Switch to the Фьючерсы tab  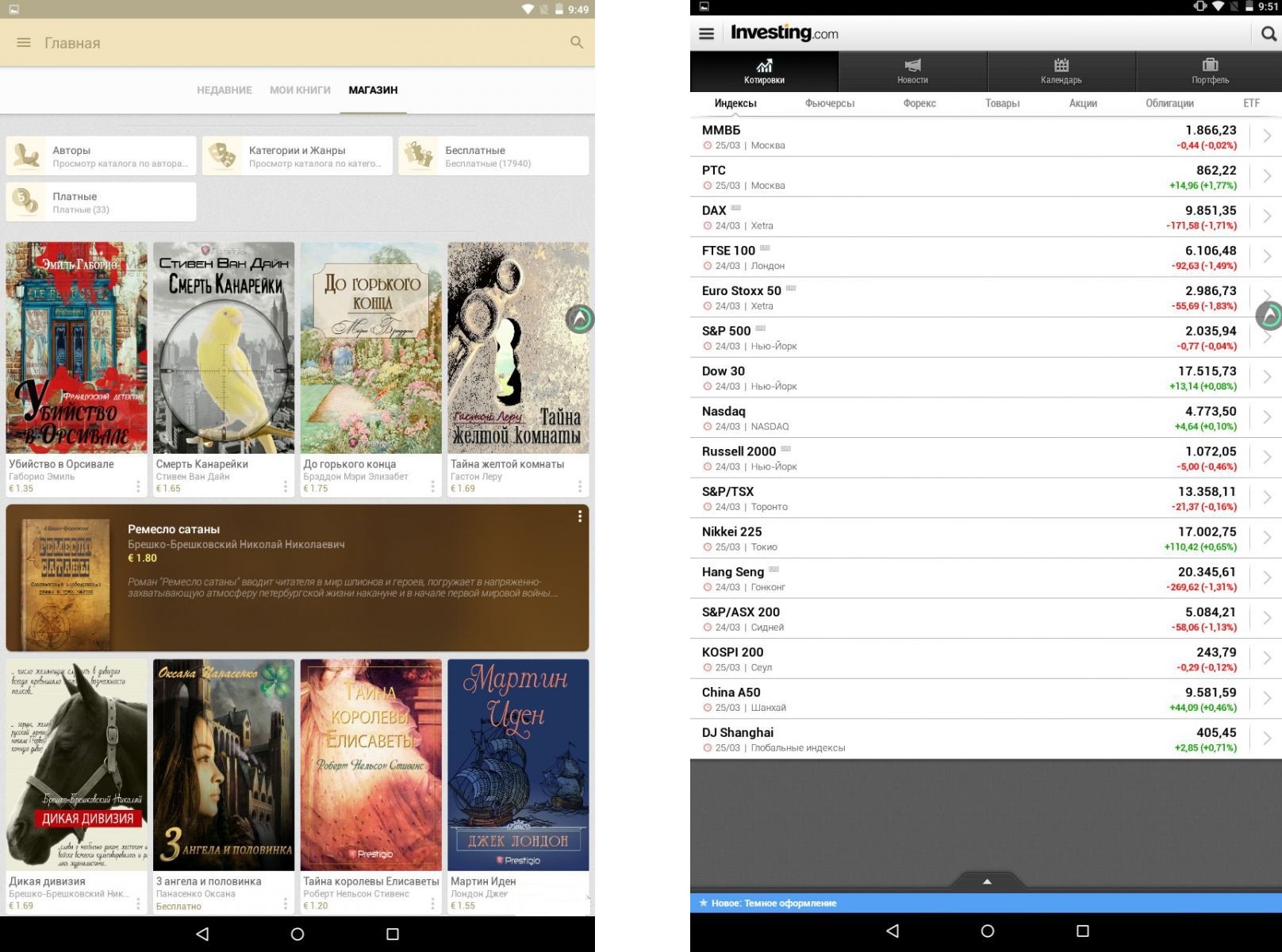pos(830,103)
